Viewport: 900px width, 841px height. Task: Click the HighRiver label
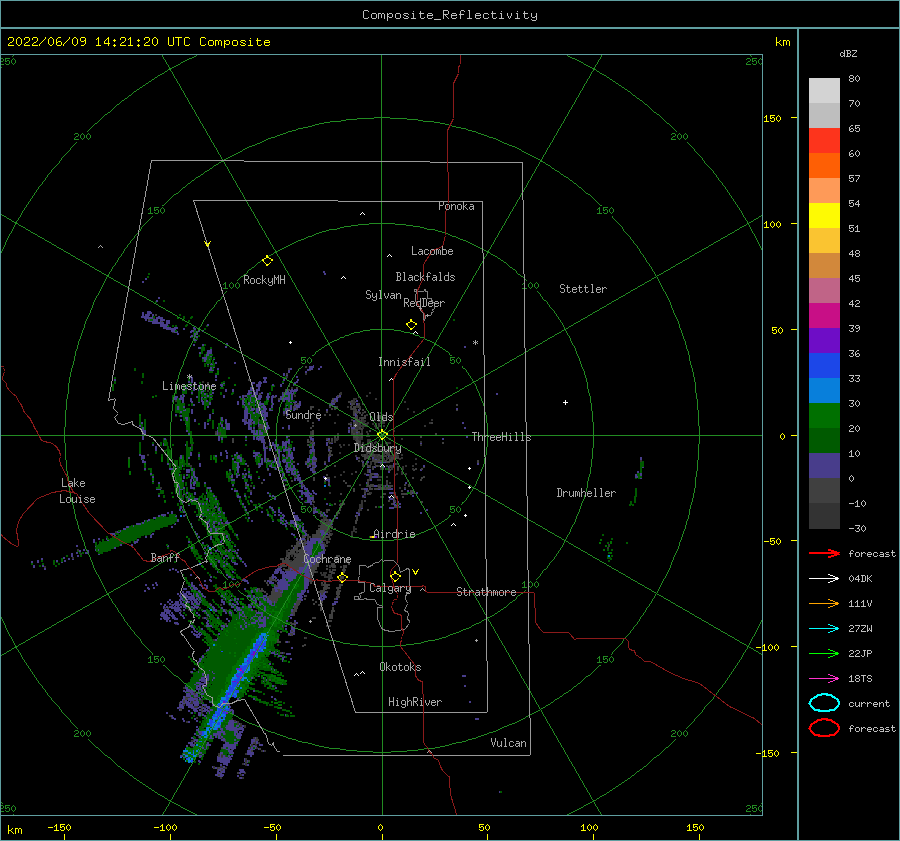(x=414, y=702)
